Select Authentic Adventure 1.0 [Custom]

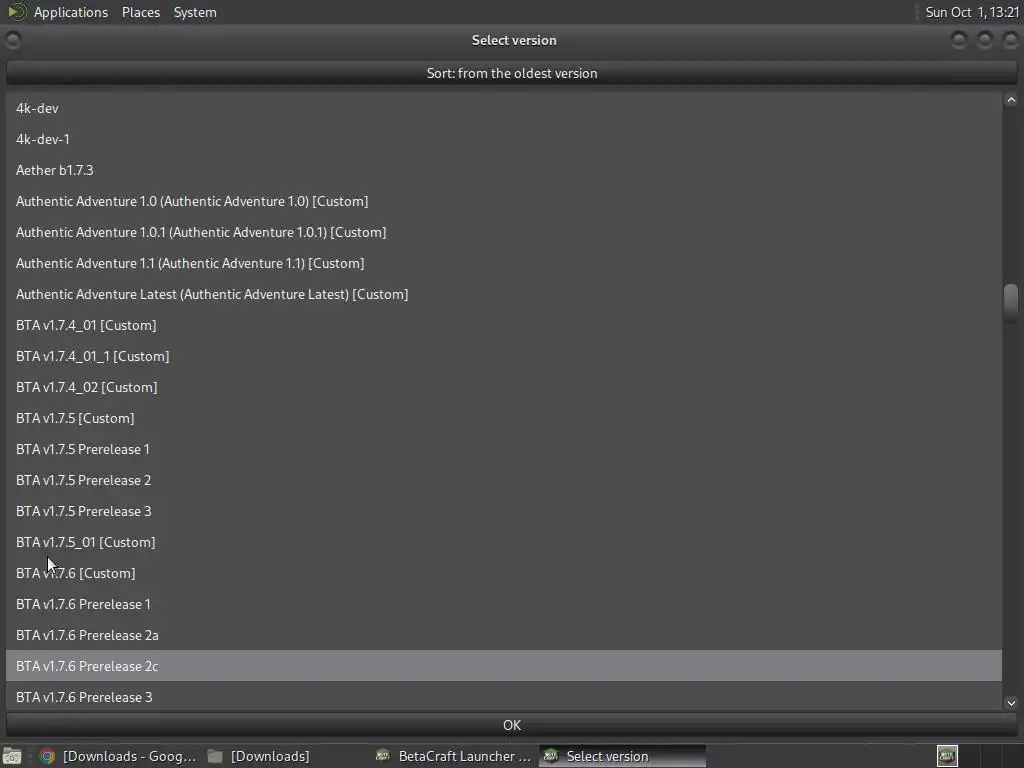click(x=504, y=201)
